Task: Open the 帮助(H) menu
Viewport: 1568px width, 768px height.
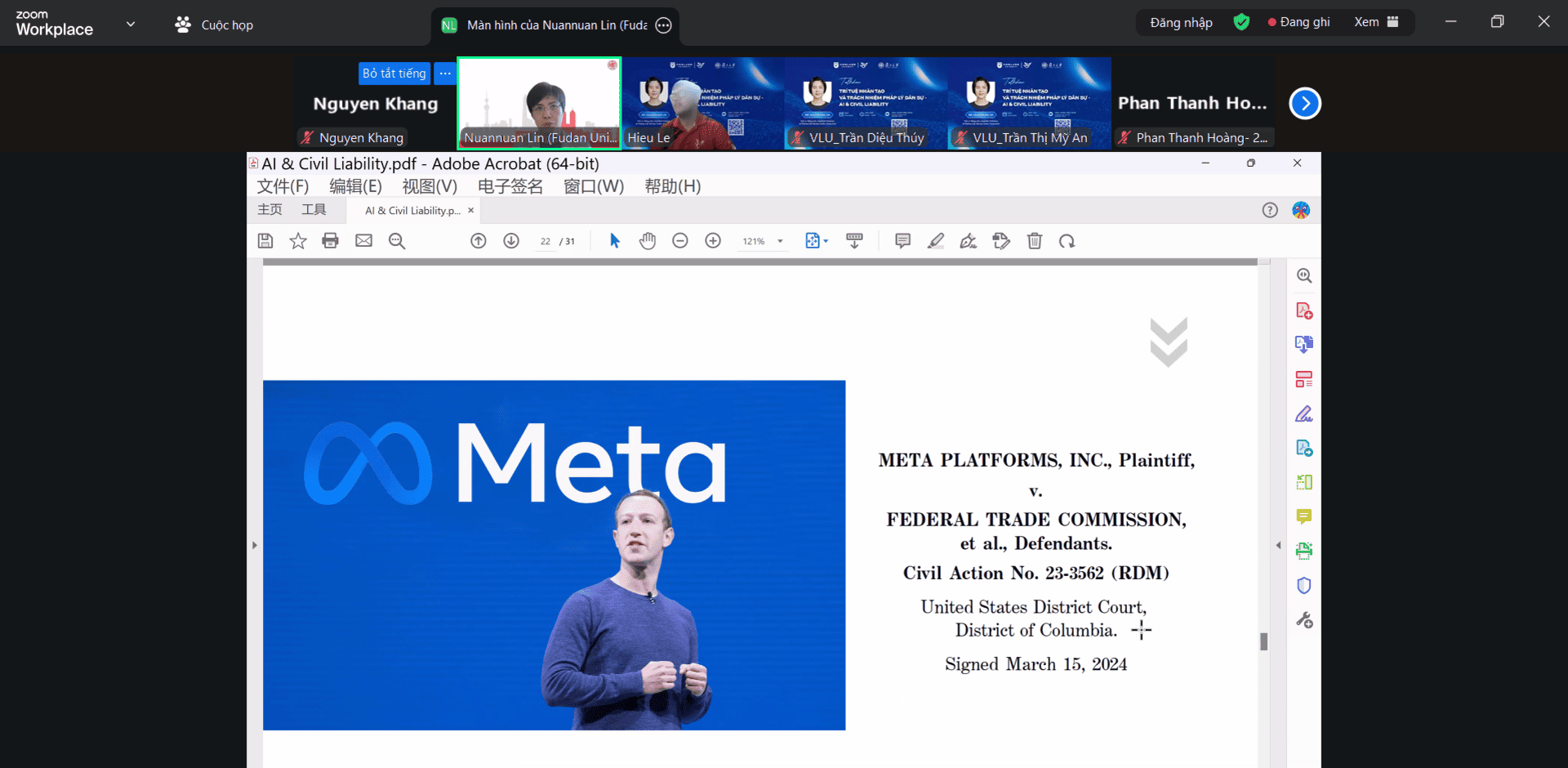Action: [673, 186]
